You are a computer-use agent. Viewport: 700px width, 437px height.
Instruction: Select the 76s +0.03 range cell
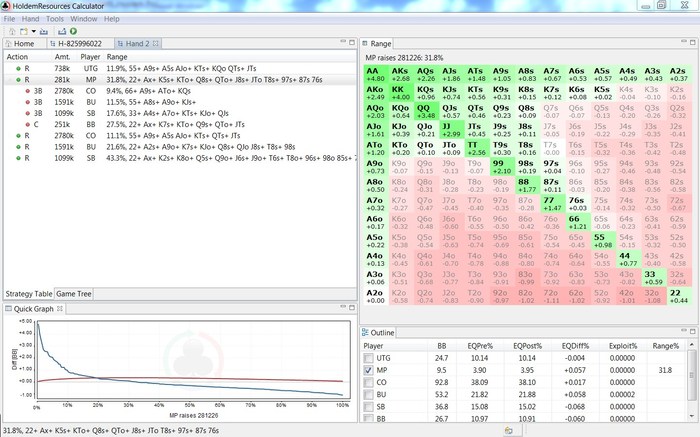pyautogui.click(x=577, y=204)
